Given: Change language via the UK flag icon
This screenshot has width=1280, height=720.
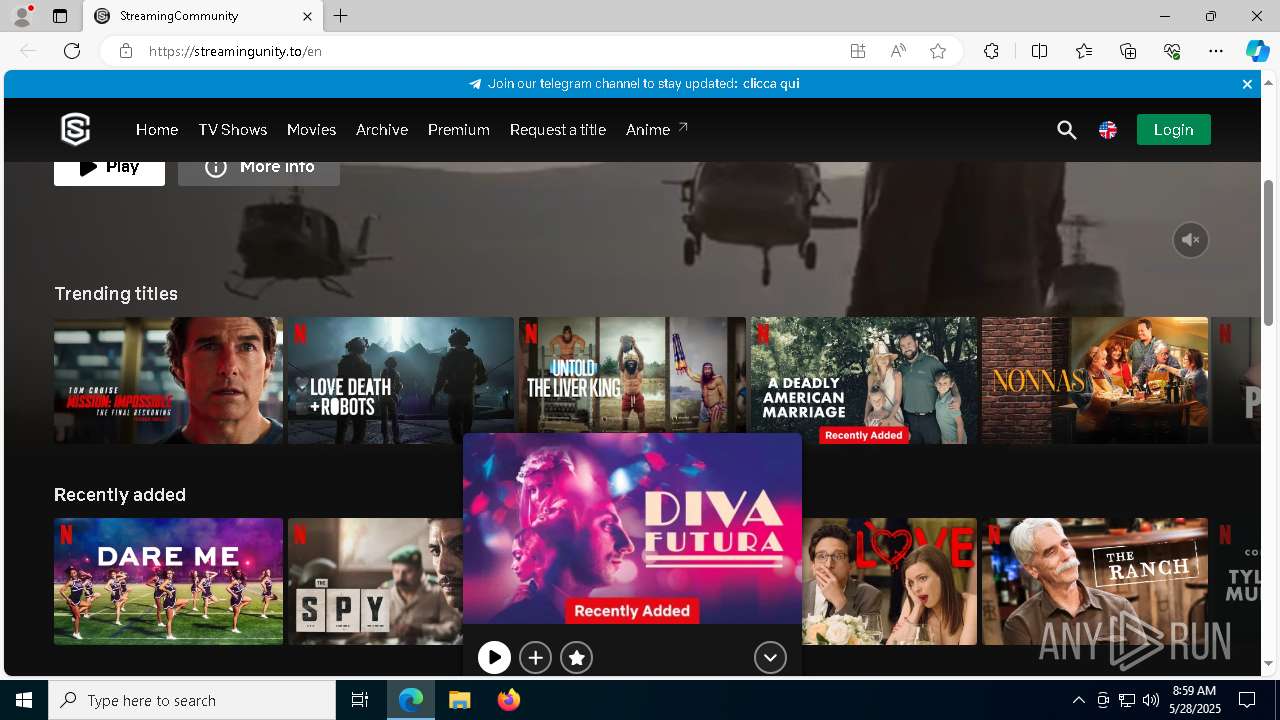Looking at the screenshot, I should click(1108, 130).
